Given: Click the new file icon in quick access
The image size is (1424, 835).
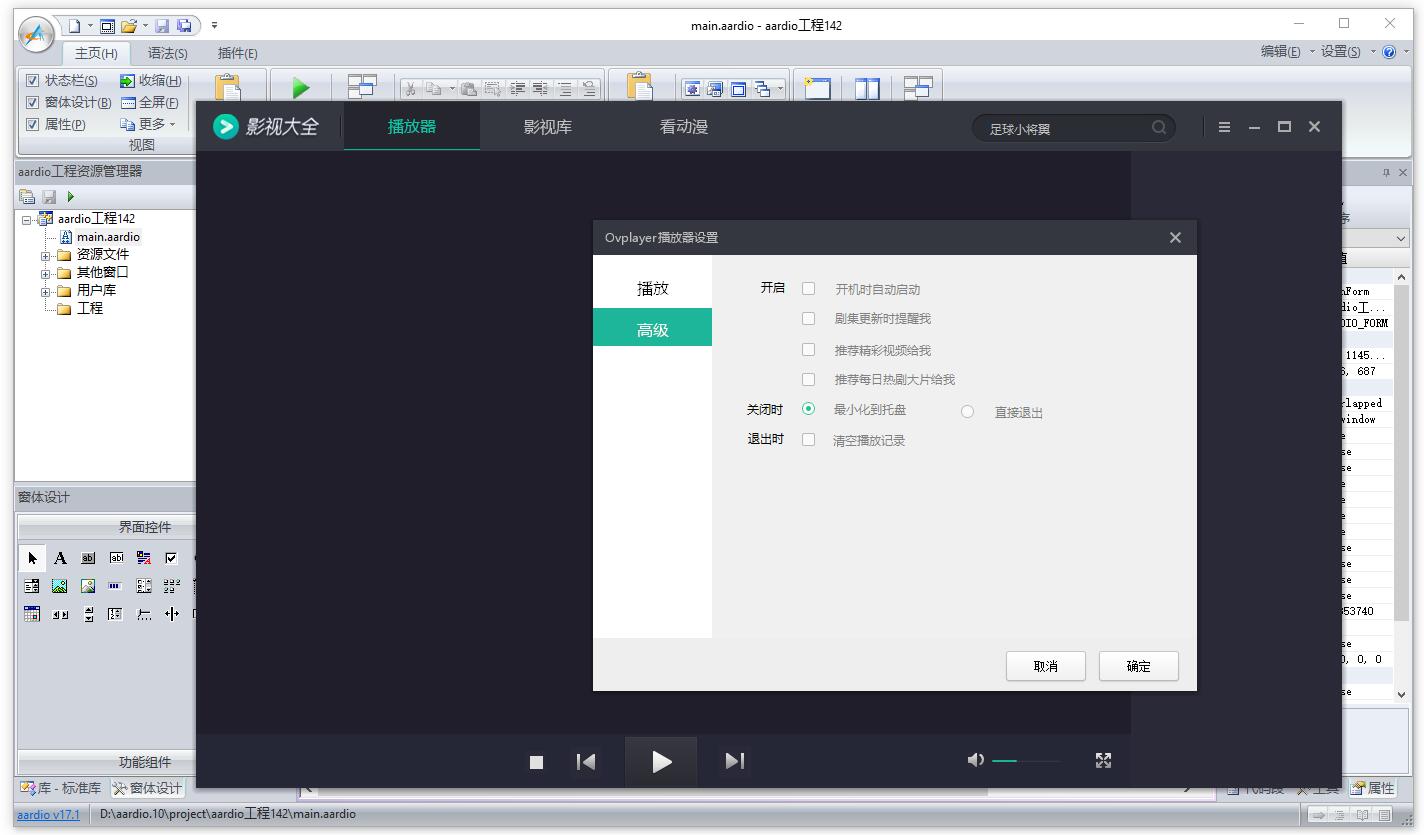Looking at the screenshot, I should (74, 25).
